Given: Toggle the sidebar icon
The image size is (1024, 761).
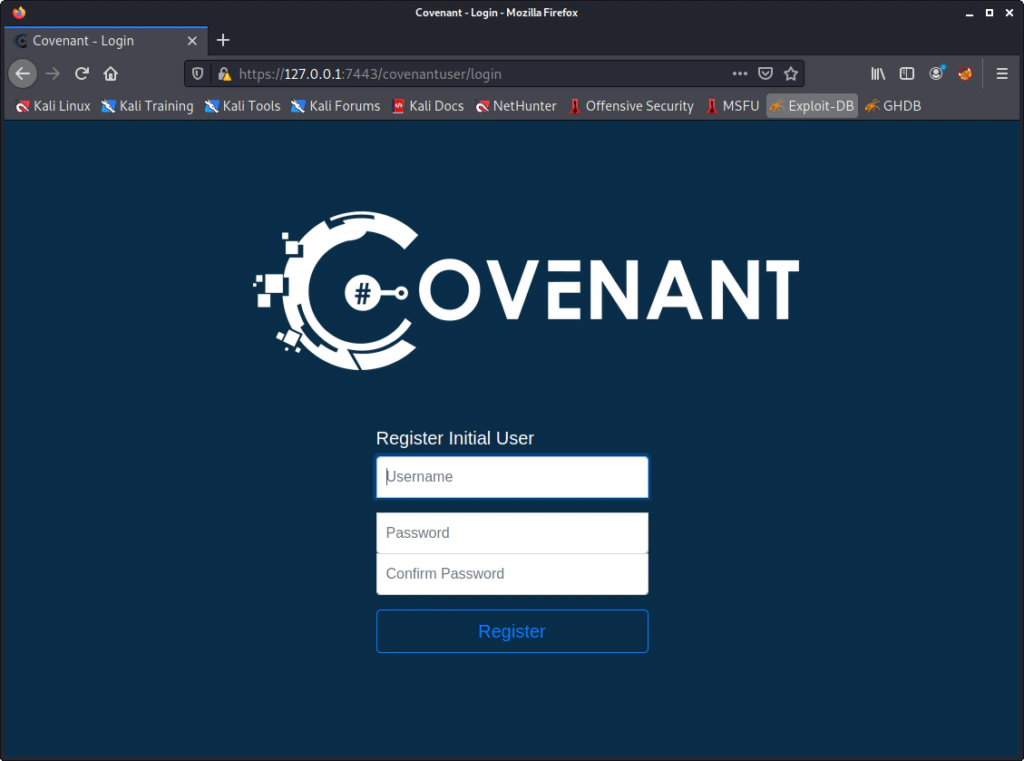Looking at the screenshot, I should [907, 73].
